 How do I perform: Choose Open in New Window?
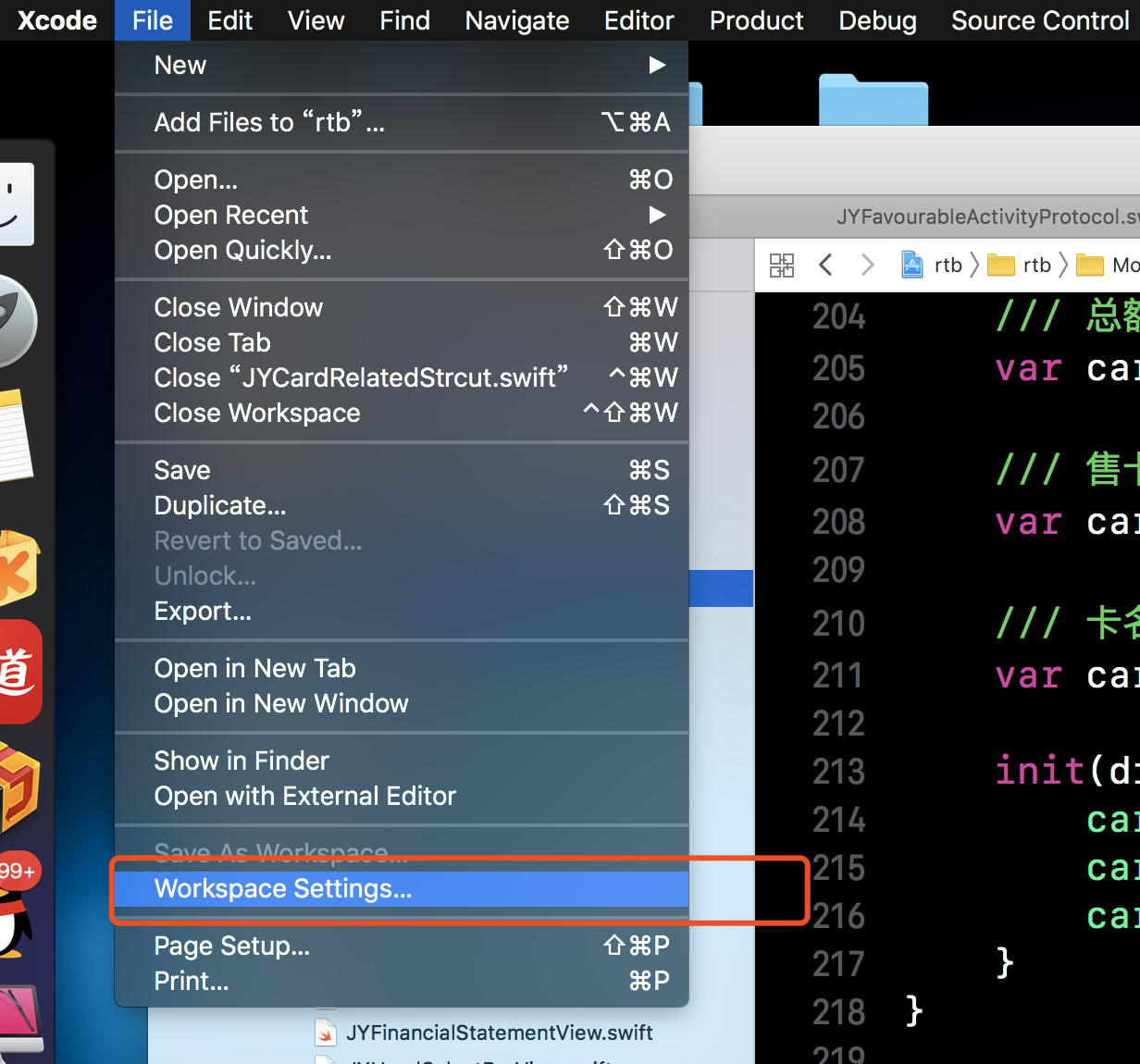(x=402, y=703)
